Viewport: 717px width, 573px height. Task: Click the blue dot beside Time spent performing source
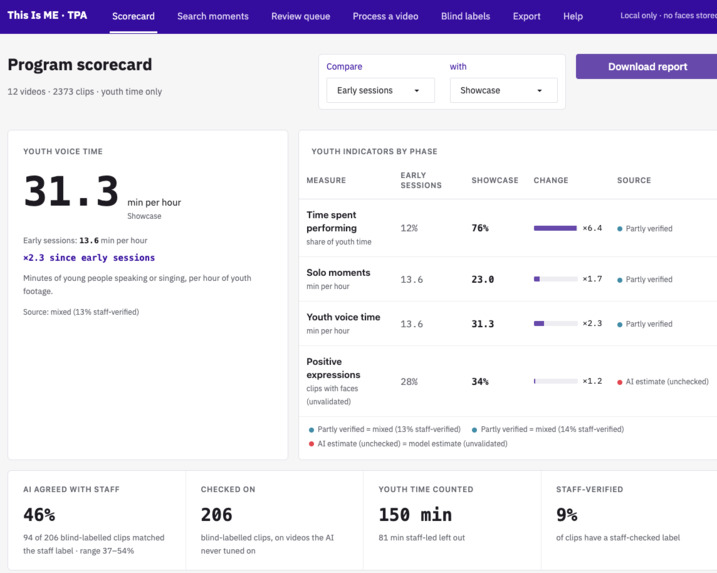(620, 229)
